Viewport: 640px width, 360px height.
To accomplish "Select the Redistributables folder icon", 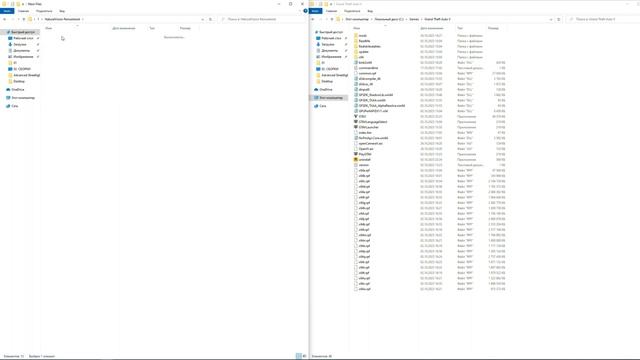I will tap(356, 46).
